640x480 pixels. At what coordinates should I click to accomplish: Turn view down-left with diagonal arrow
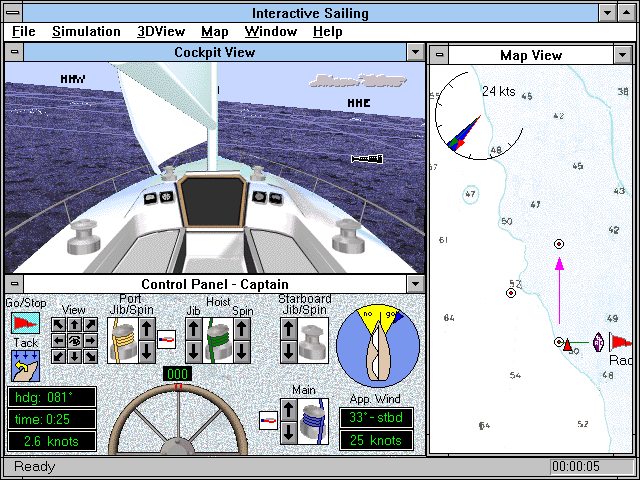[58, 356]
